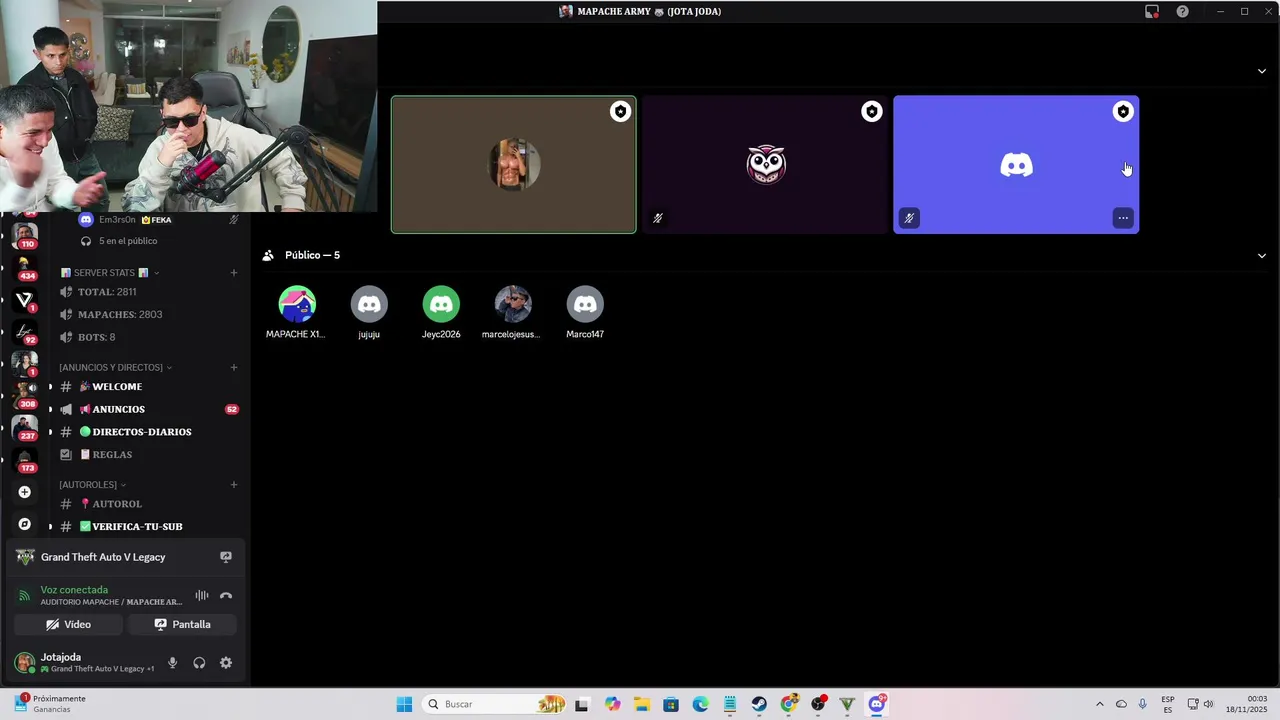Open Microsoft Edge from the taskbar
Image resolution: width=1280 pixels, height=720 pixels.
pyautogui.click(x=701, y=704)
